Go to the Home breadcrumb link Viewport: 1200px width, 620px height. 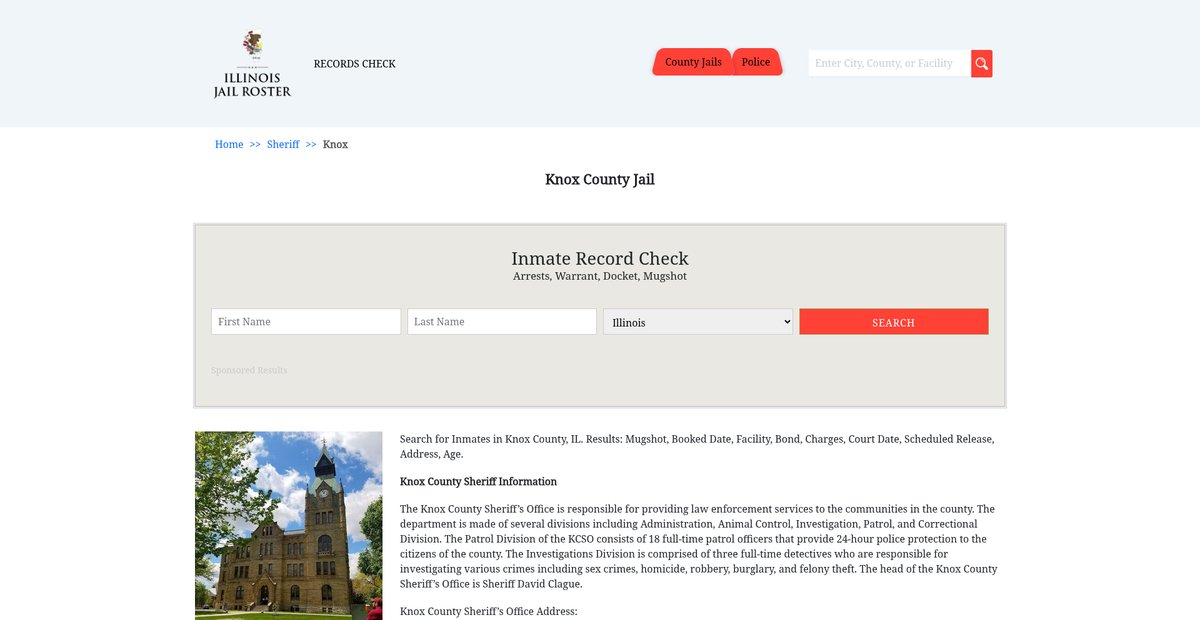tap(229, 145)
